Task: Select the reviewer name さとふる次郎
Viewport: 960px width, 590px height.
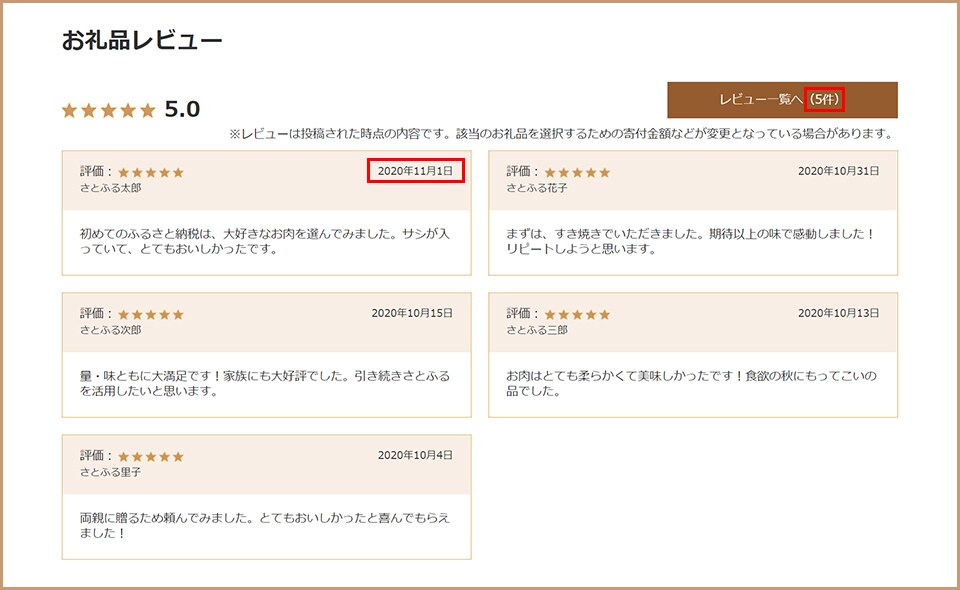Action: pyautogui.click(x=110, y=330)
